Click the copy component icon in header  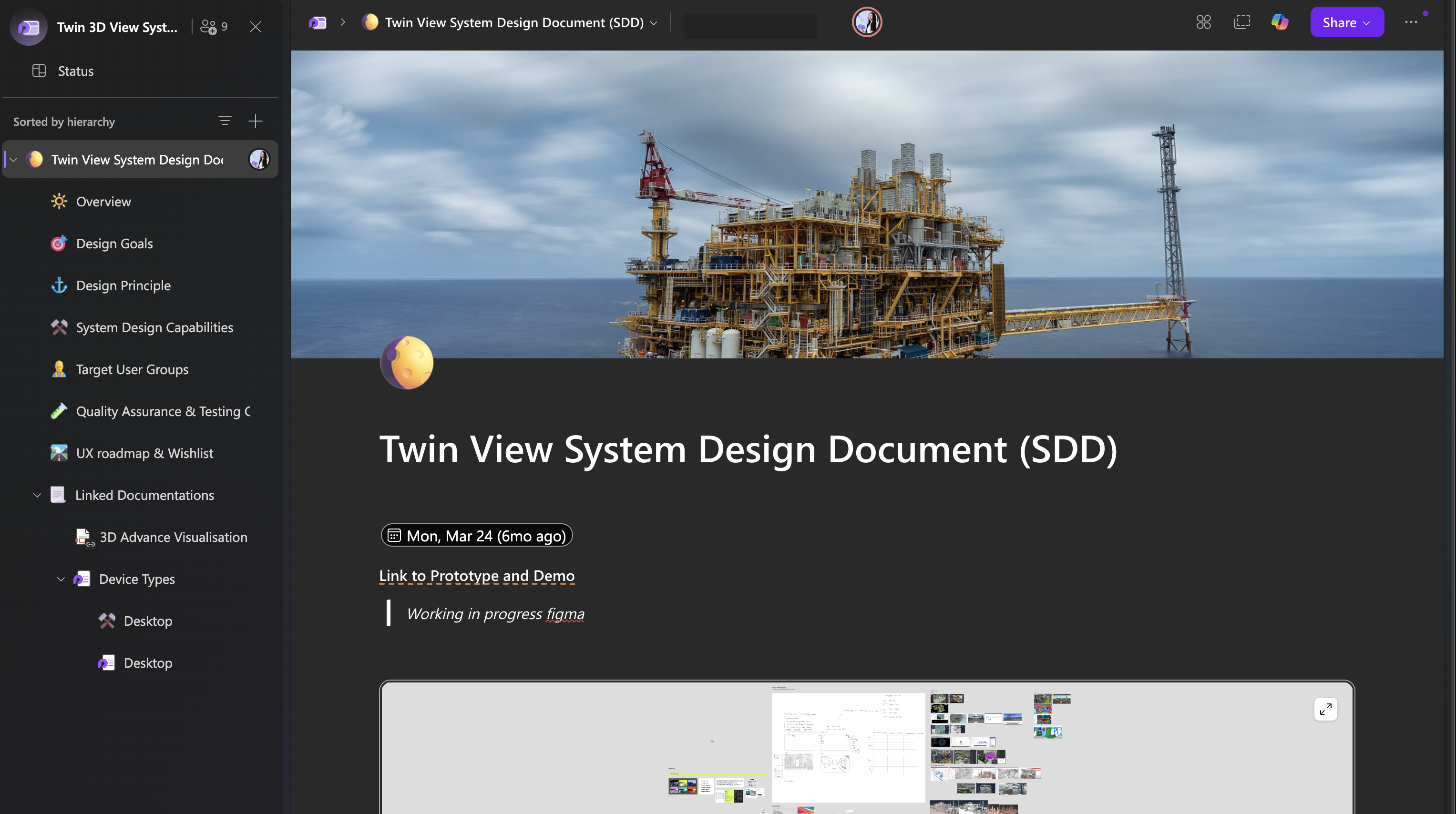point(1241,22)
